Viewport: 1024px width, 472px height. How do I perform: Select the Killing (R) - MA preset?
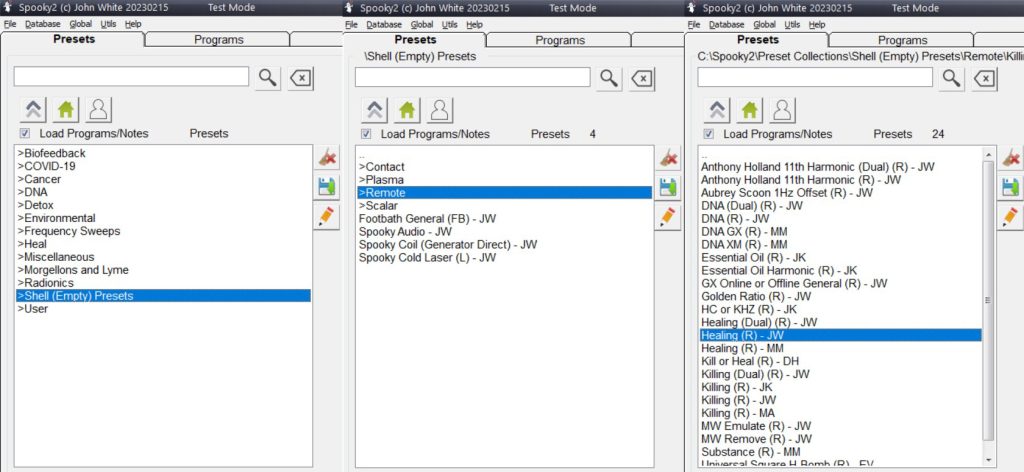coord(738,413)
